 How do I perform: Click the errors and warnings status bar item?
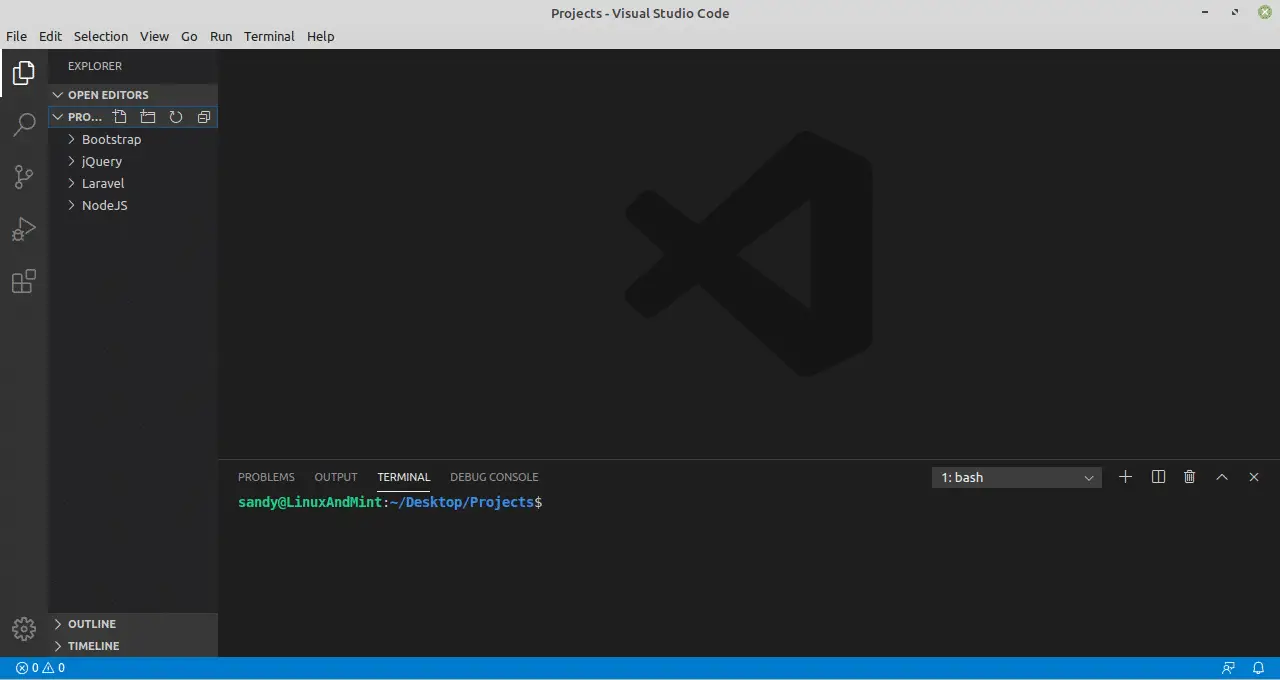coord(40,667)
